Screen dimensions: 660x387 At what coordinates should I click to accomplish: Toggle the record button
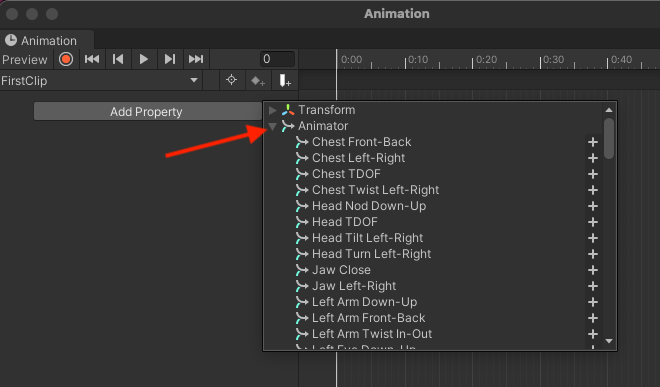pos(66,59)
